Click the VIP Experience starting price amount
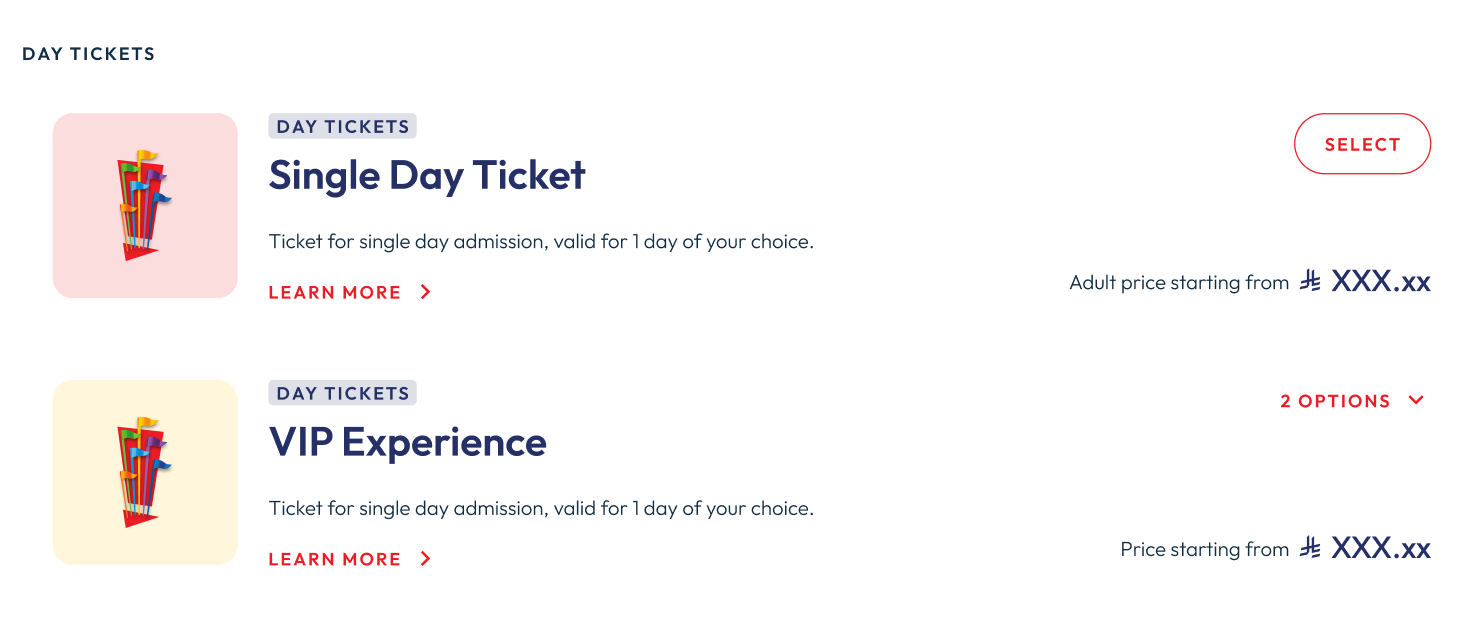This screenshot has height=640, width=1484. [1381, 549]
